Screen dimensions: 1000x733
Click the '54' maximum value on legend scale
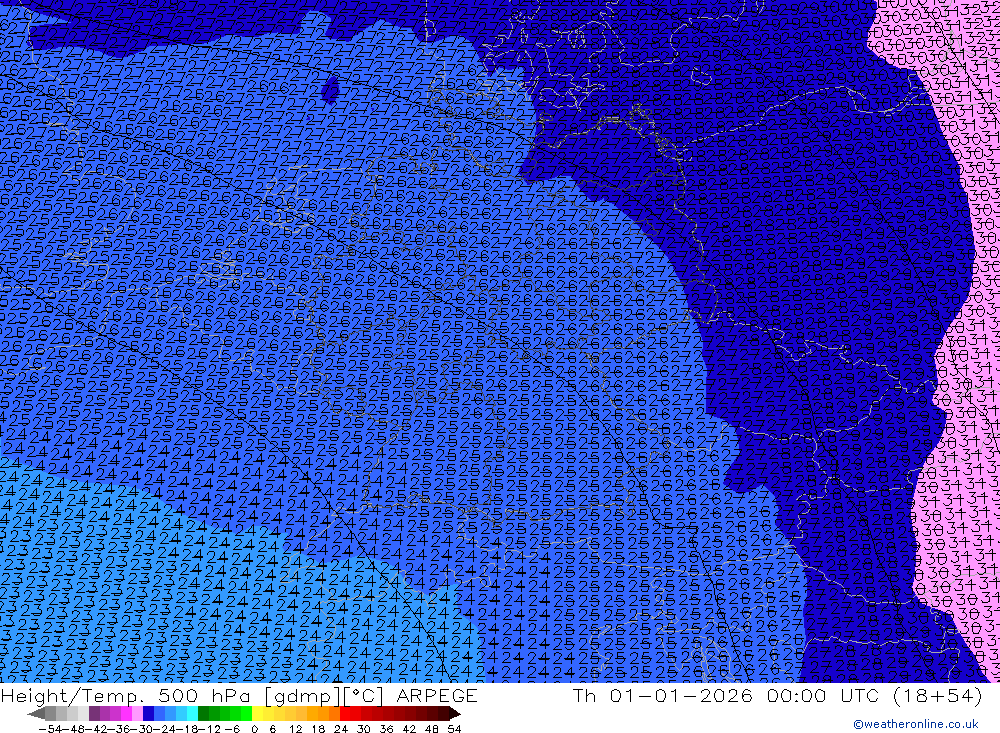[x=454, y=729]
